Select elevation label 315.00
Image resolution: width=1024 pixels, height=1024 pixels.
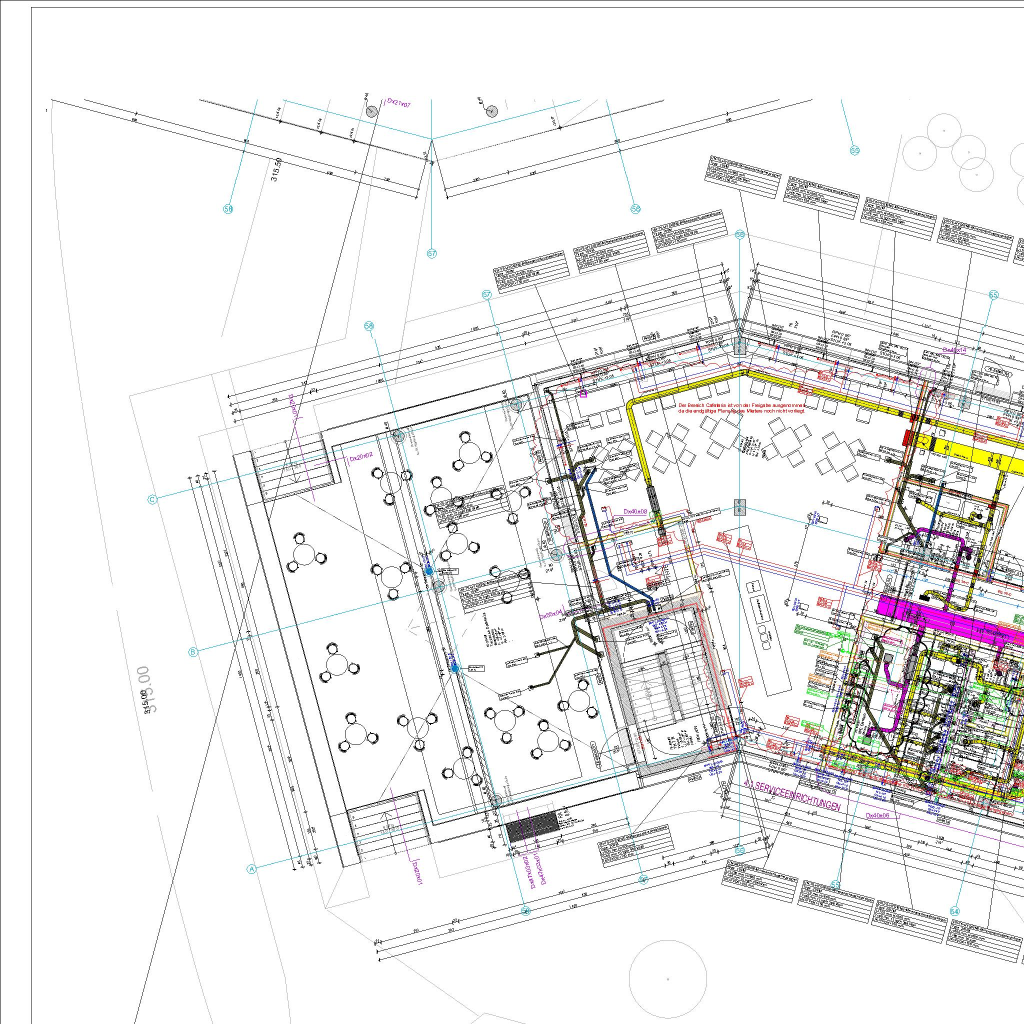coord(146,690)
